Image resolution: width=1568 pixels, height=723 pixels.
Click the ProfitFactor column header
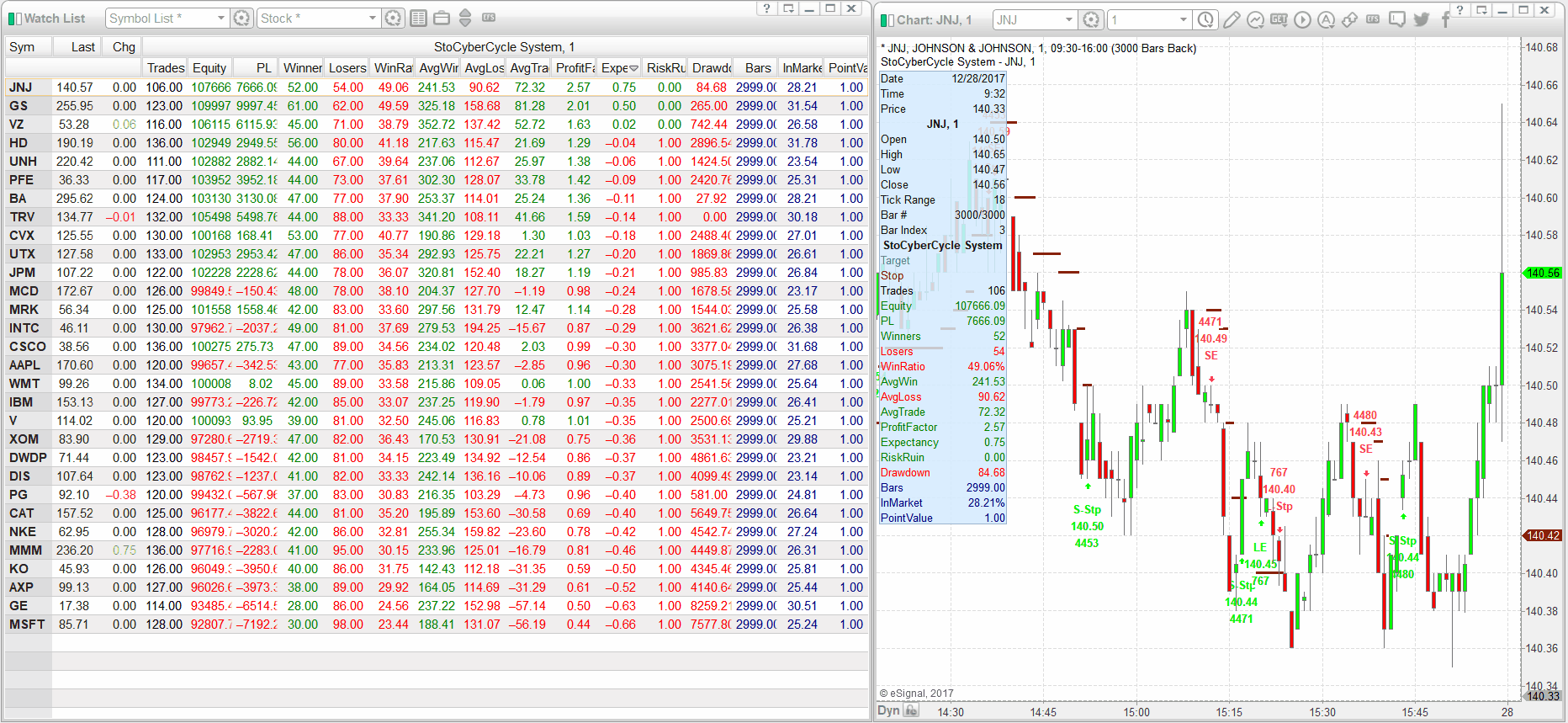coord(575,68)
